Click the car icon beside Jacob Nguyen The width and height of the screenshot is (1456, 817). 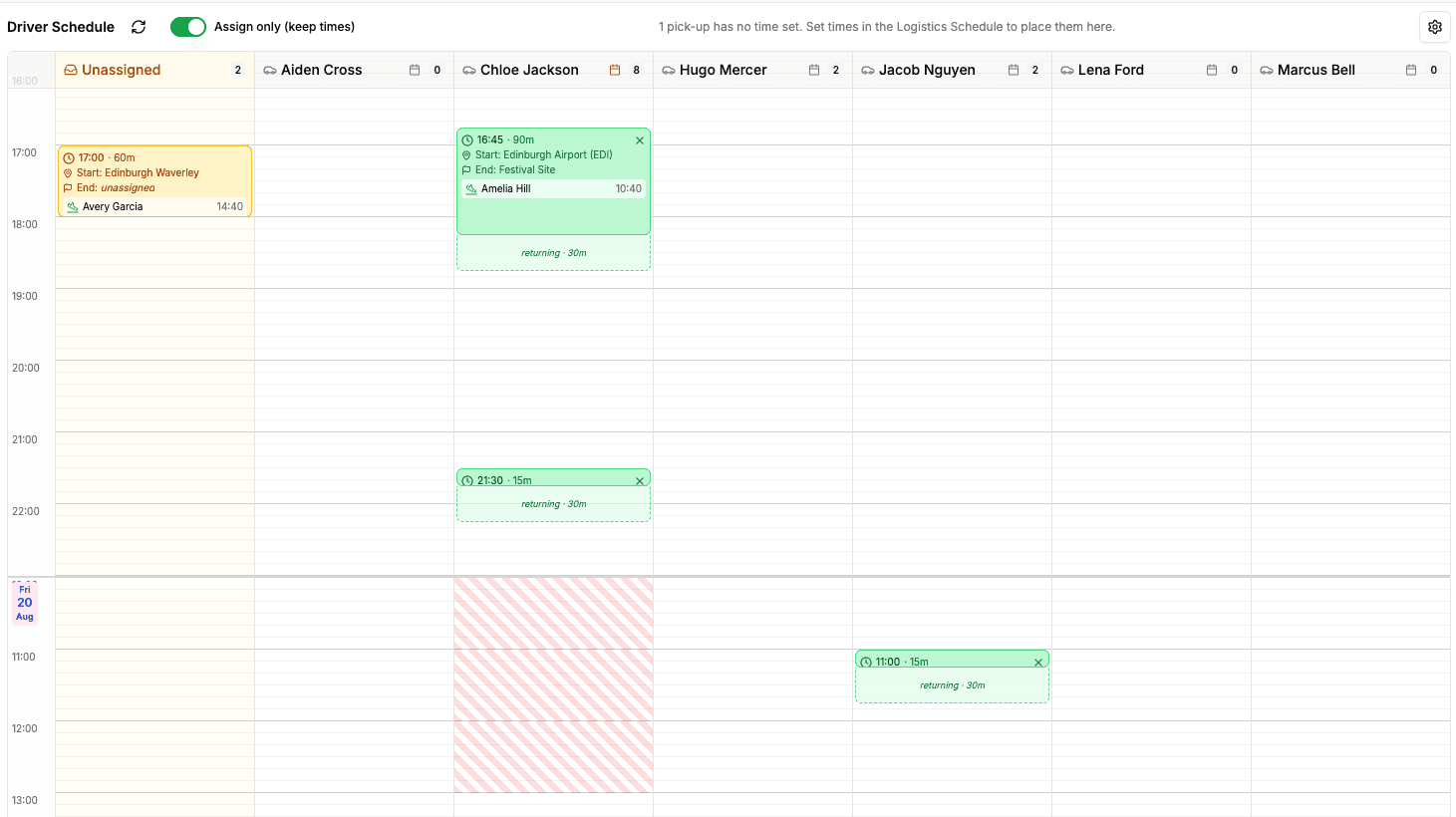(868, 71)
